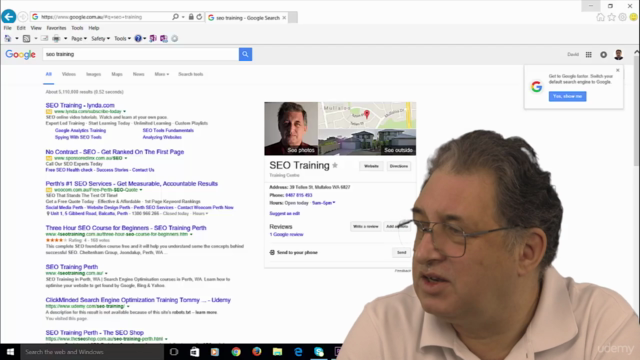Open Google Chrome from the taskbar
The width and height of the screenshot is (640, 360).
click(x=236, y=352)
